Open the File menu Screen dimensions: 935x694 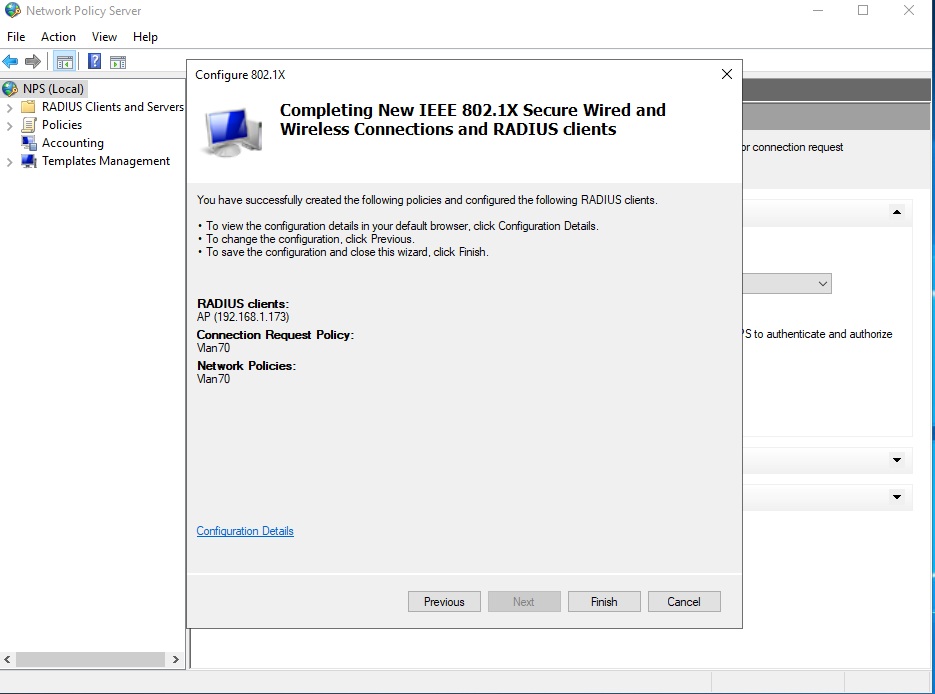click(x=16, y=37)
